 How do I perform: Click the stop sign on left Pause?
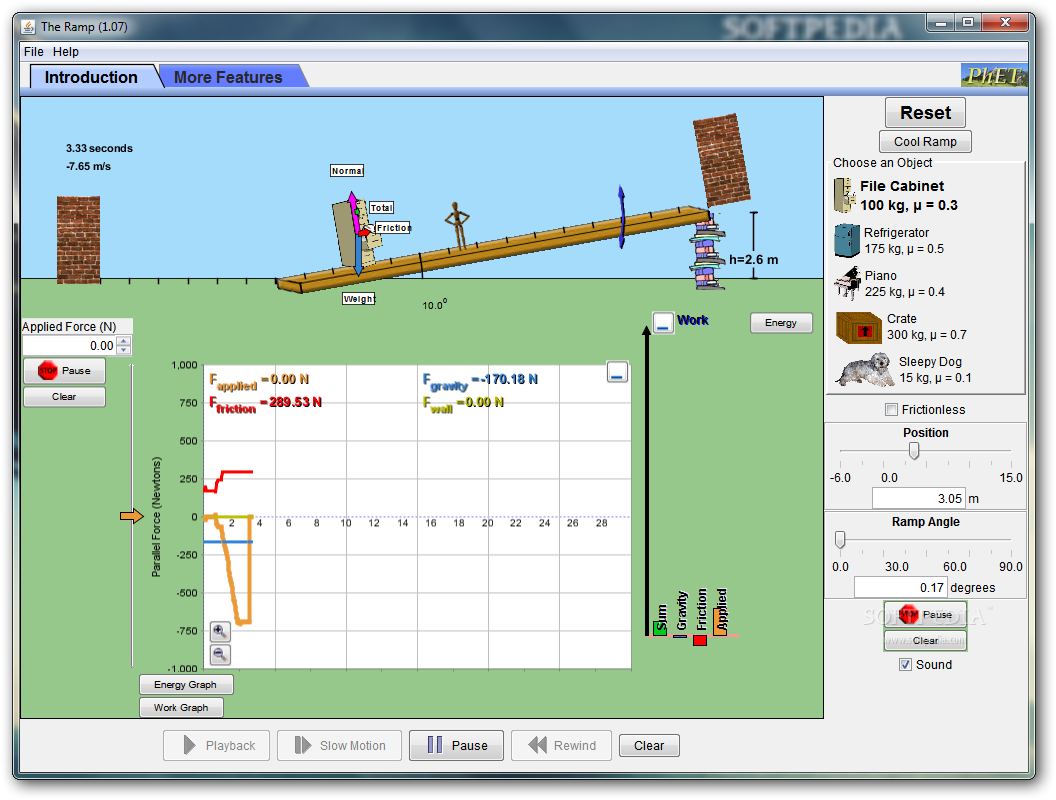click(x=47, y=370)
